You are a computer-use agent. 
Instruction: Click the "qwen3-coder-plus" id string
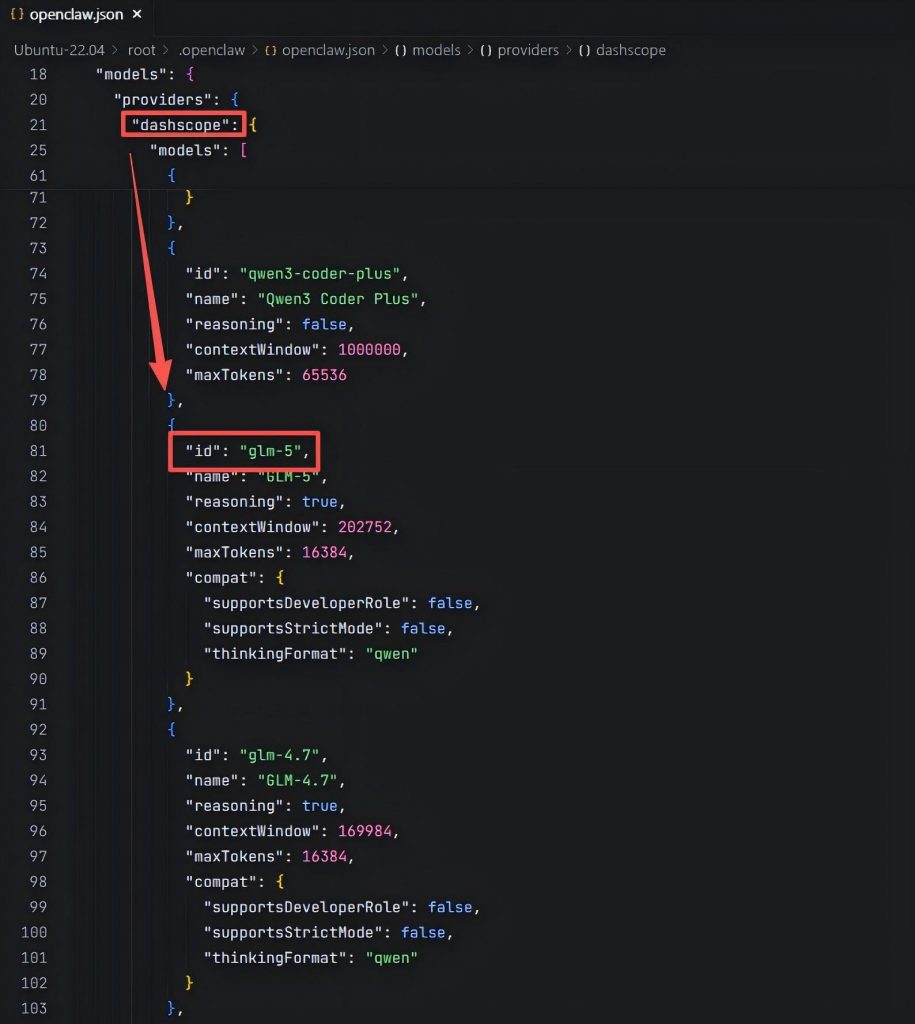pos(321,274)
